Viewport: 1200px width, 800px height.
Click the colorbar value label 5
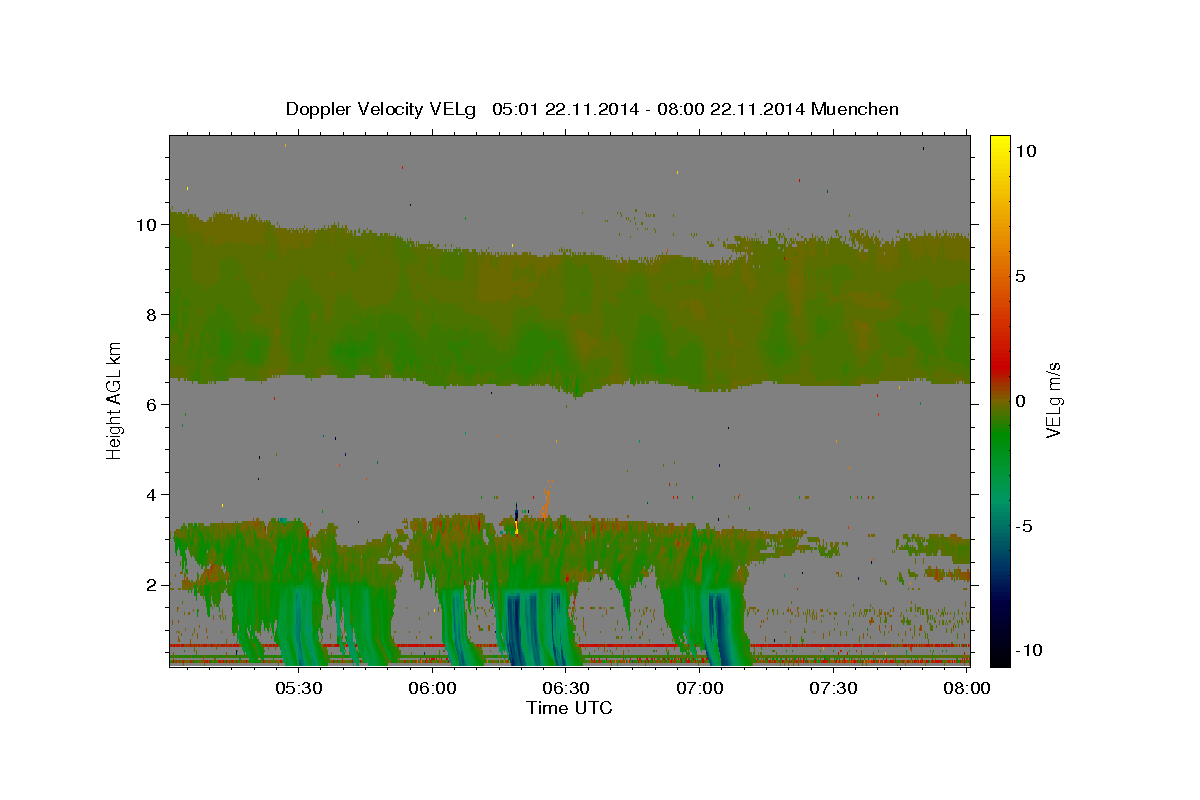[1020, 276]
